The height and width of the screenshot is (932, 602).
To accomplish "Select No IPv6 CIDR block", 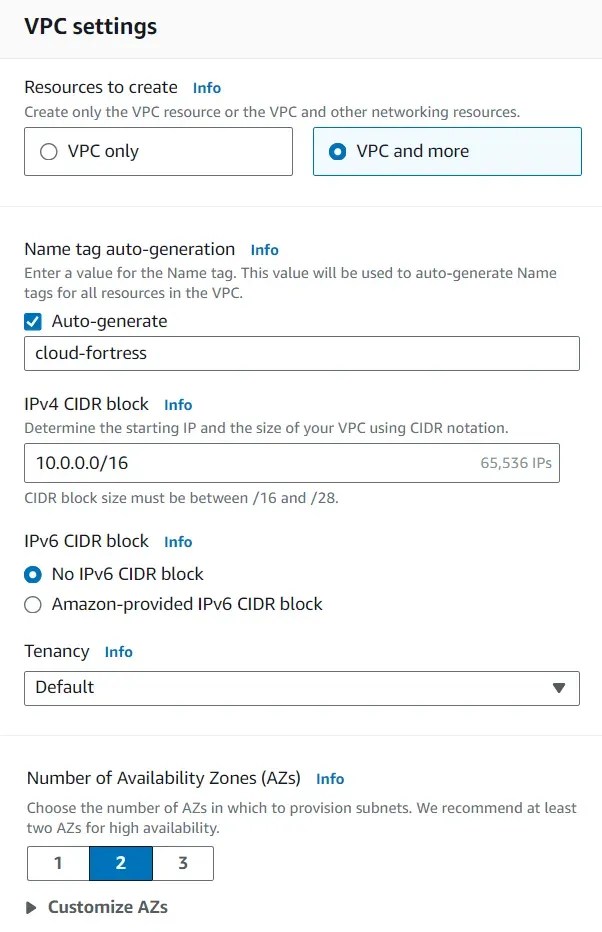I will [31, 575].
